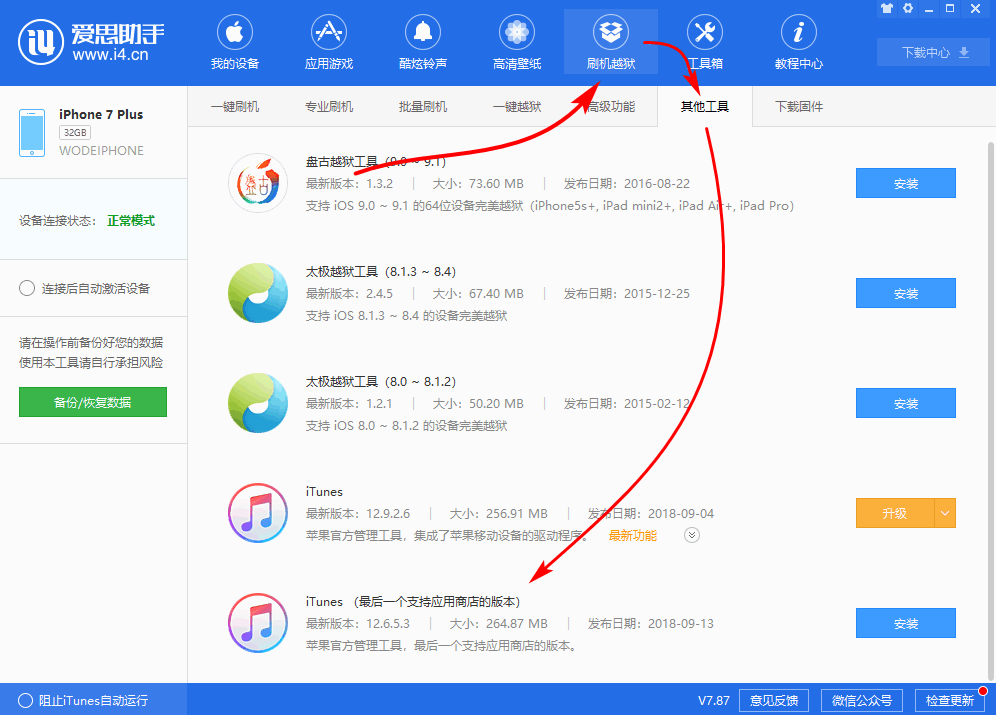Open the dropdown next to iTunes 升级 button
996x715 pixels.
coord(946,513)
